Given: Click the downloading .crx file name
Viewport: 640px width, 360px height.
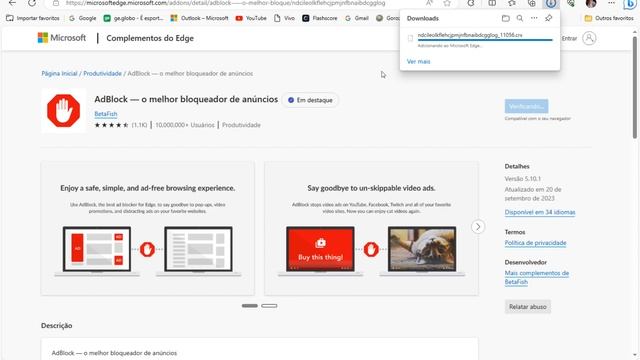Looking at the screenshot, I should (470, 35).
